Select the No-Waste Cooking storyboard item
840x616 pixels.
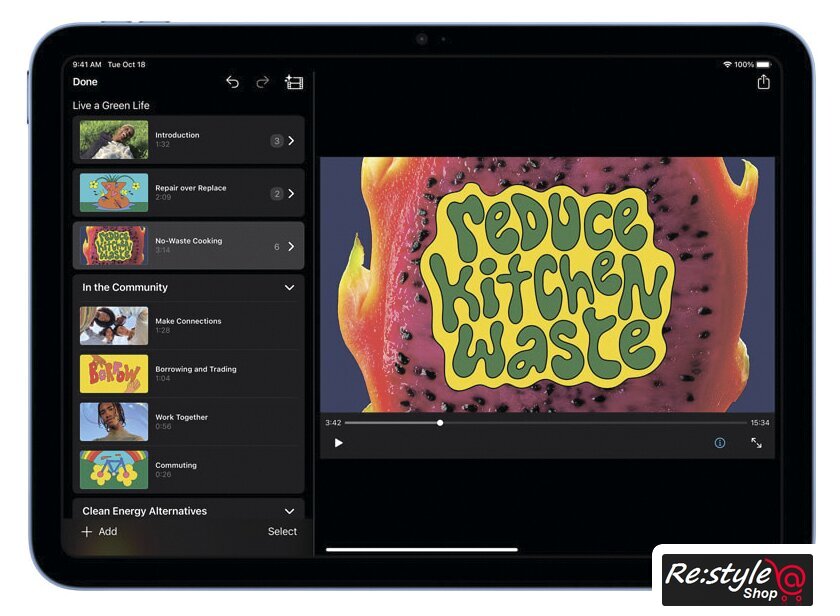[x=188, y=246]
